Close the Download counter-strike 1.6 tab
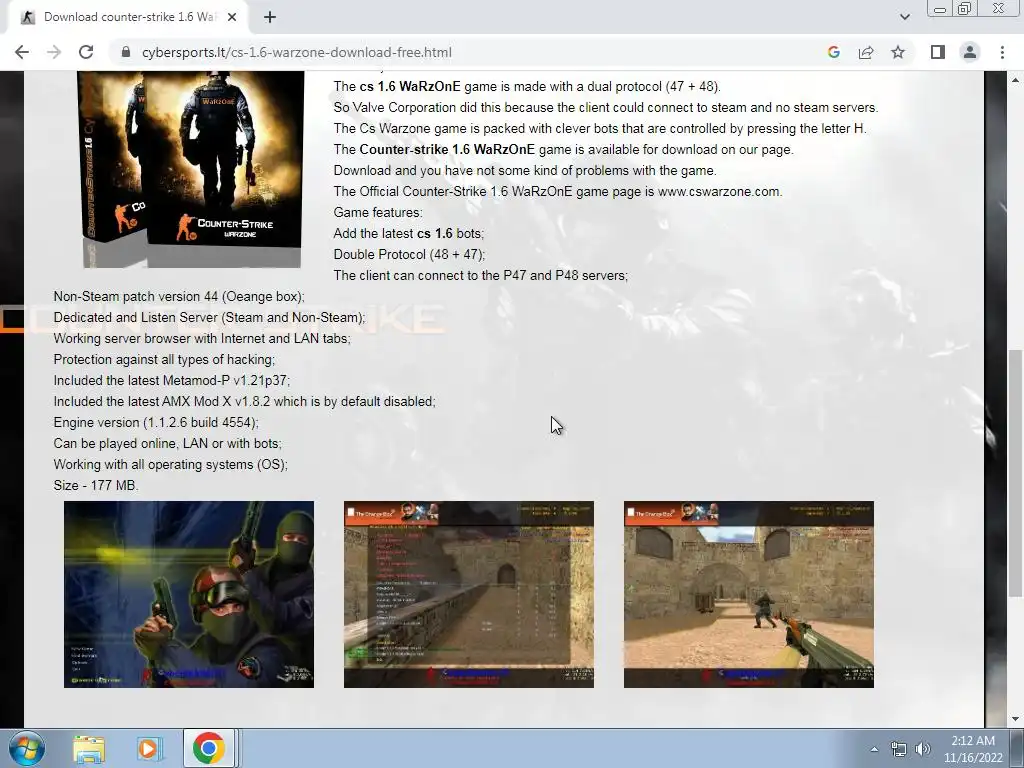This screenshot has height=768, width=1024. coord(232,17)
